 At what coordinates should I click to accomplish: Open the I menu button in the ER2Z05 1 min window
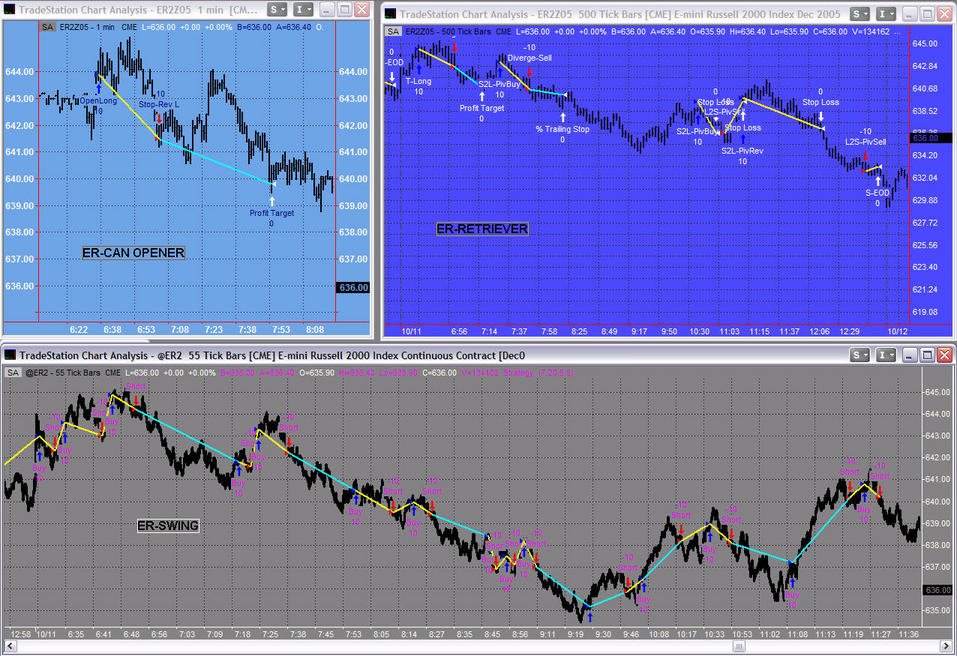pyautogui.click(x=303, y=10)
